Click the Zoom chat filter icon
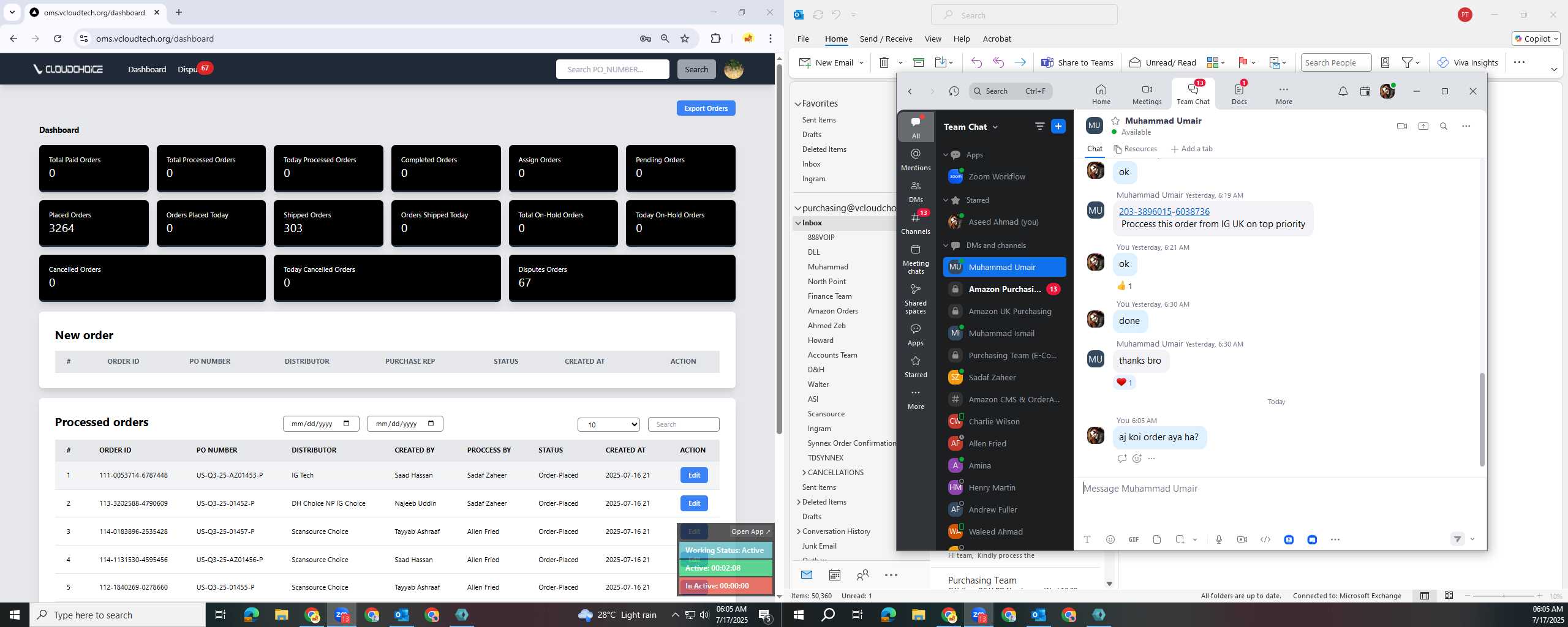The width and height of the screenshot is (1568, 627). click(x=1039, y=126)
